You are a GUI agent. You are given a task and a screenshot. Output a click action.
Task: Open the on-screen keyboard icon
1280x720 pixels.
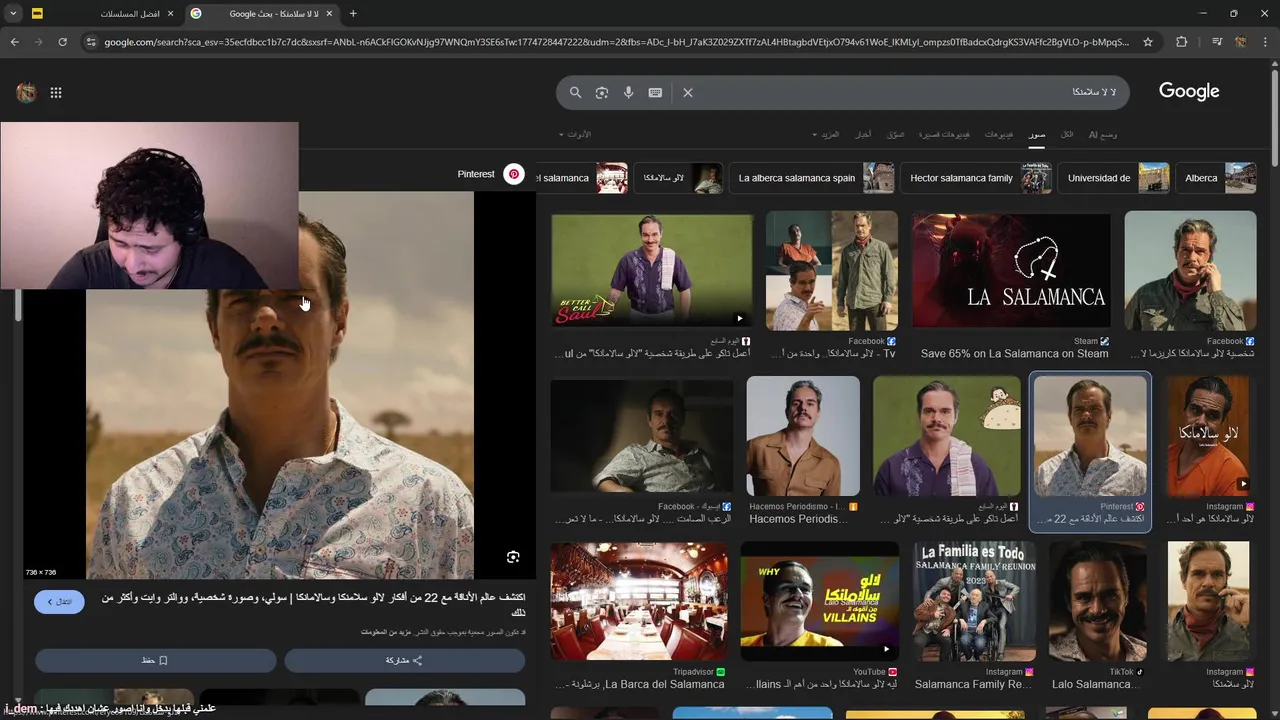coord(655,92)
